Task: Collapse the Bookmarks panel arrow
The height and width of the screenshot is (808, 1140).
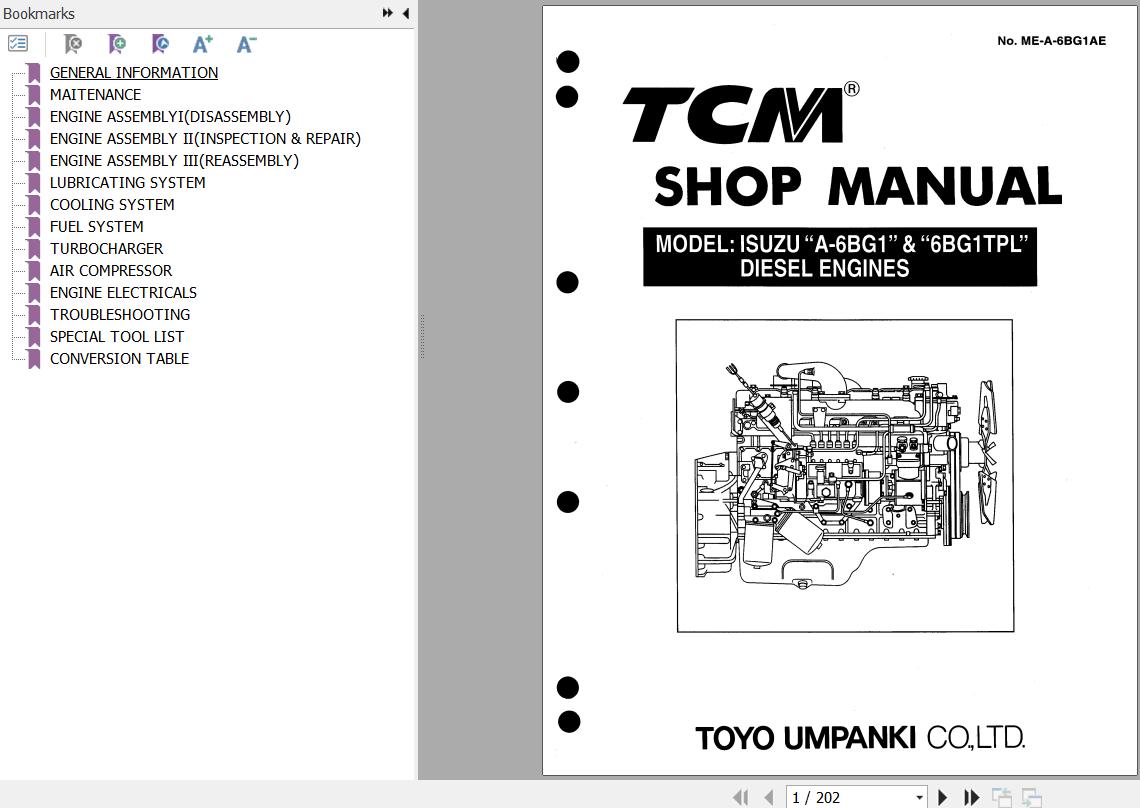Action: (x=406, y=13)
